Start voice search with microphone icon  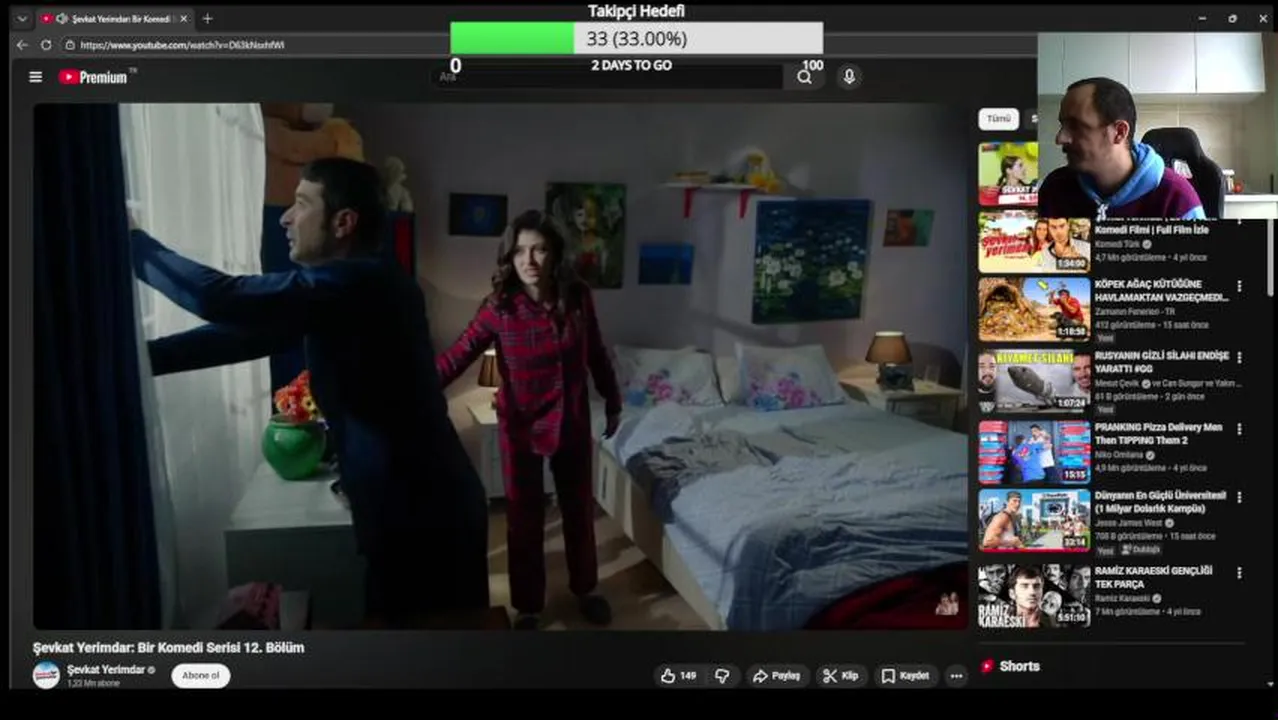849,77
